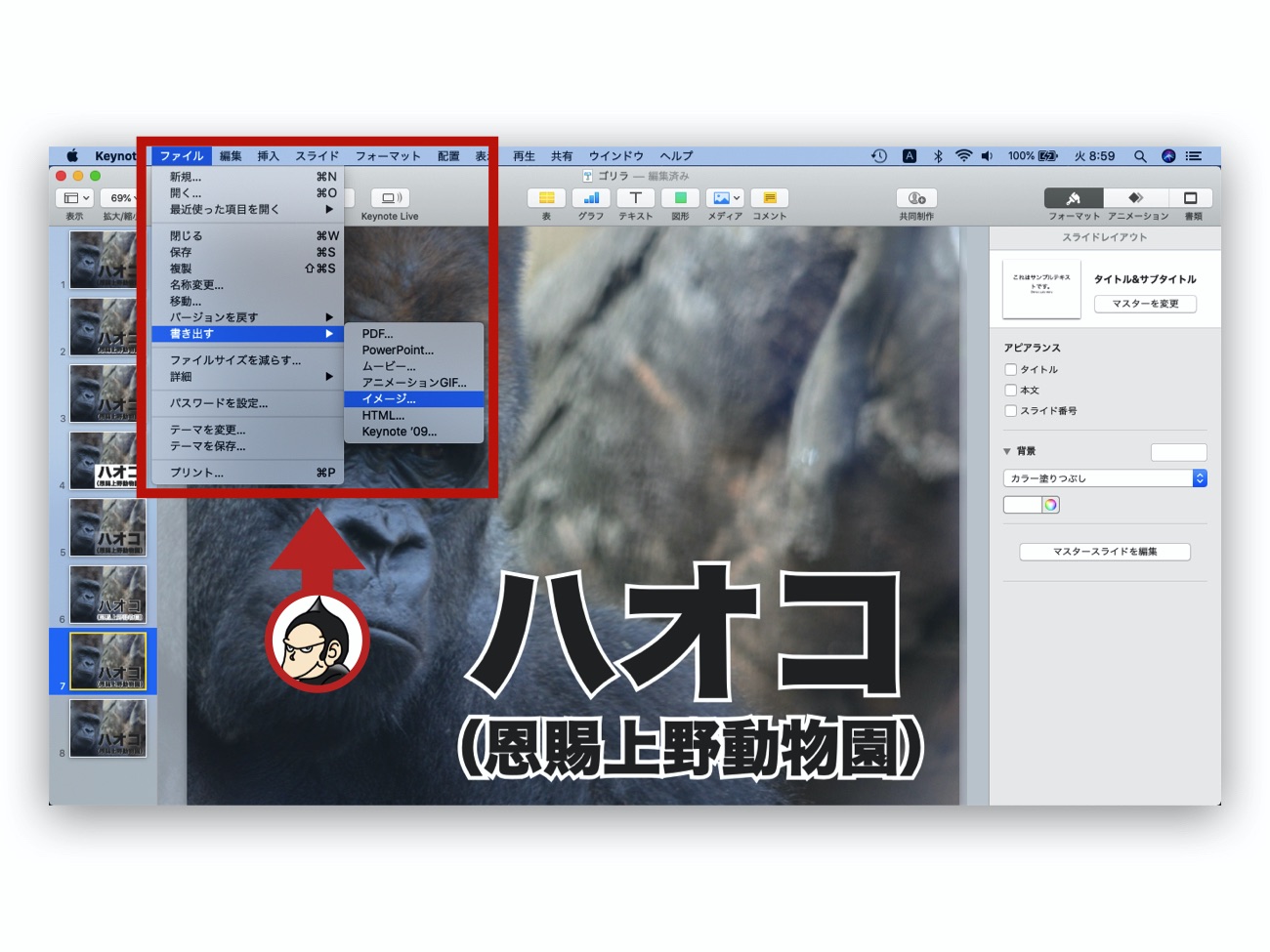Click the マスタースライドを編集 button

[1105, 552]
